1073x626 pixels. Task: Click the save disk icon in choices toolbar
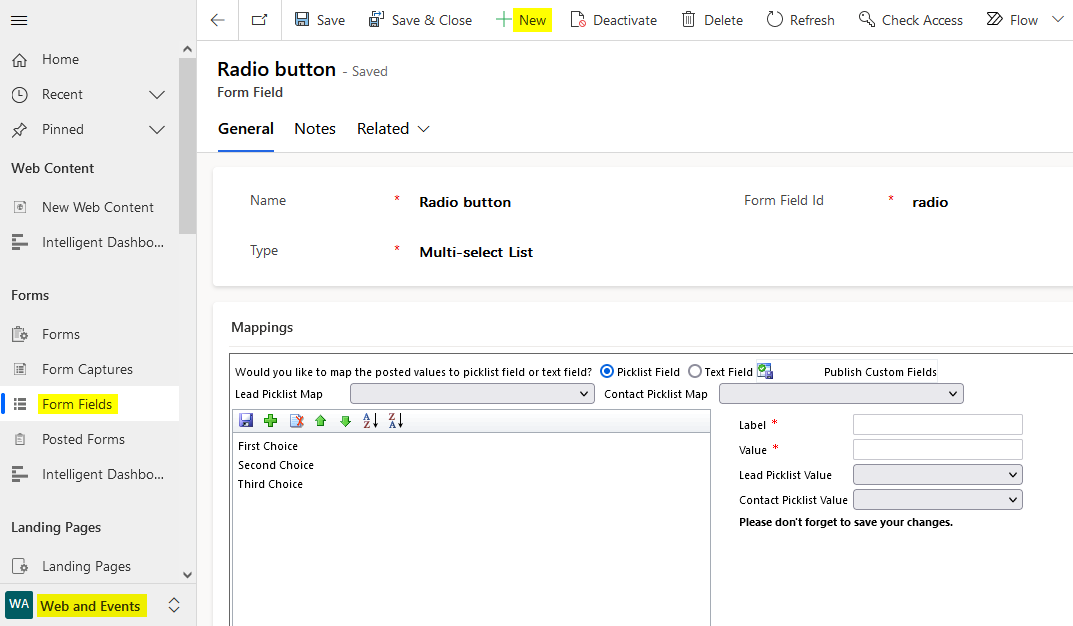tap(246, 421)
